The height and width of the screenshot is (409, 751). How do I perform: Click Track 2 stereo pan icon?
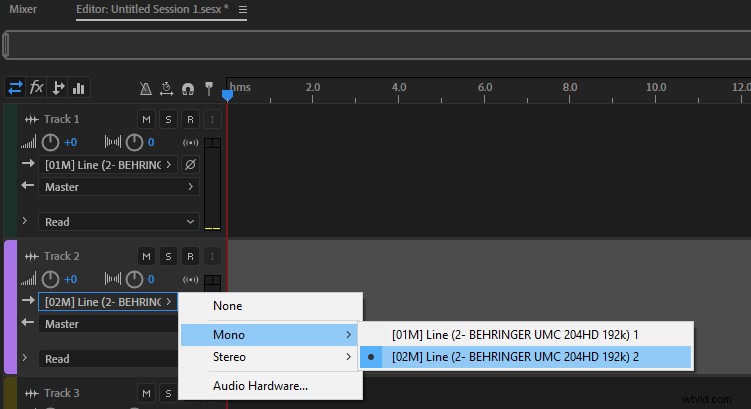[113, 279]
